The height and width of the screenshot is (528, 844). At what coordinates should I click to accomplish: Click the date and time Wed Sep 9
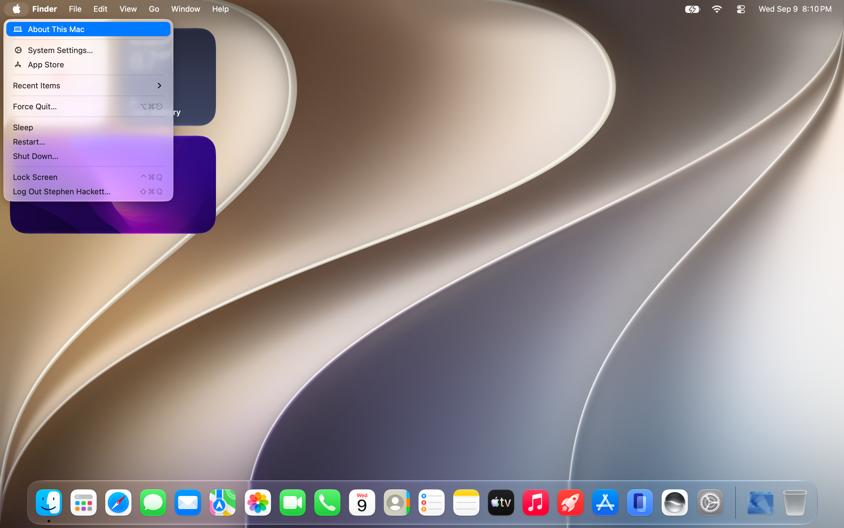click(794, 9)
